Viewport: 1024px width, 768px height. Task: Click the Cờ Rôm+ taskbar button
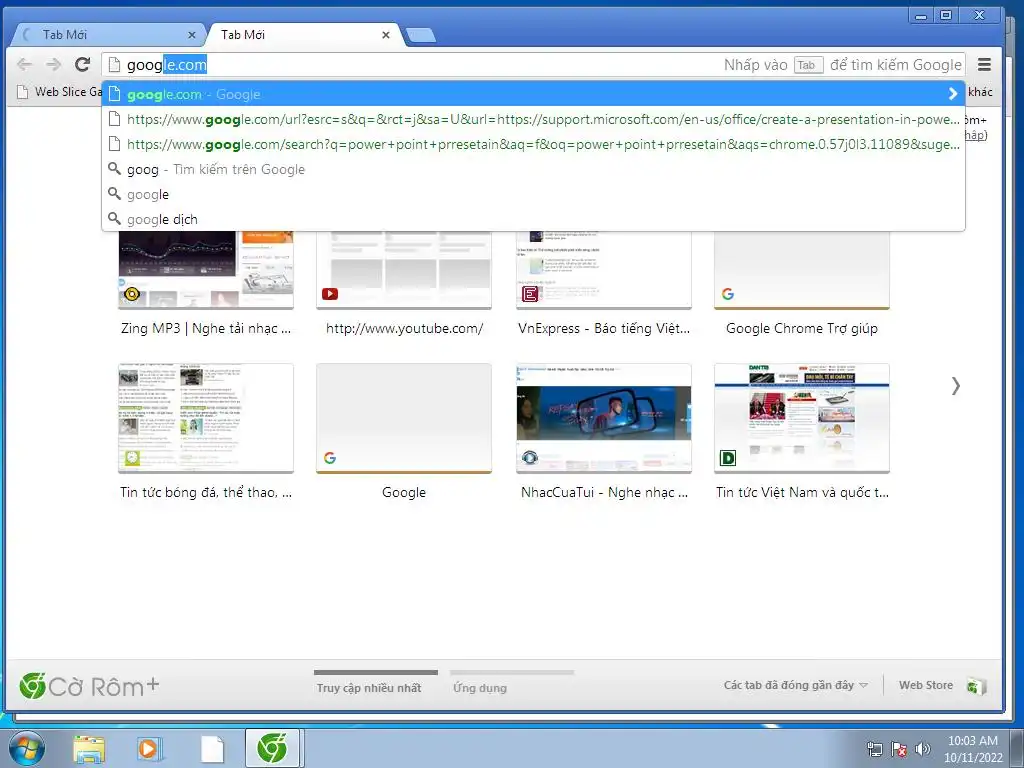[272, 748]
